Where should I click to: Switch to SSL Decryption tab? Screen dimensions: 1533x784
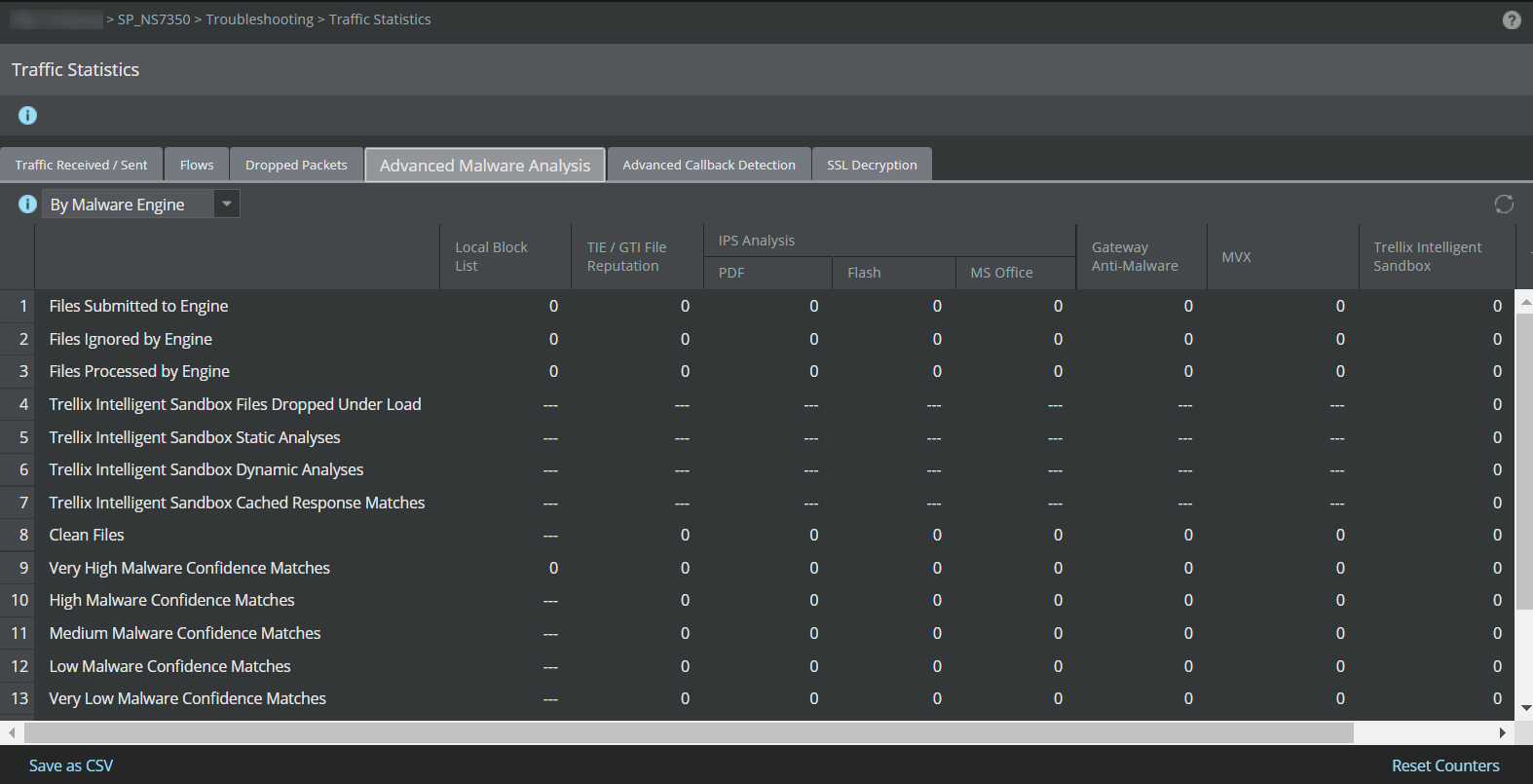872,165
